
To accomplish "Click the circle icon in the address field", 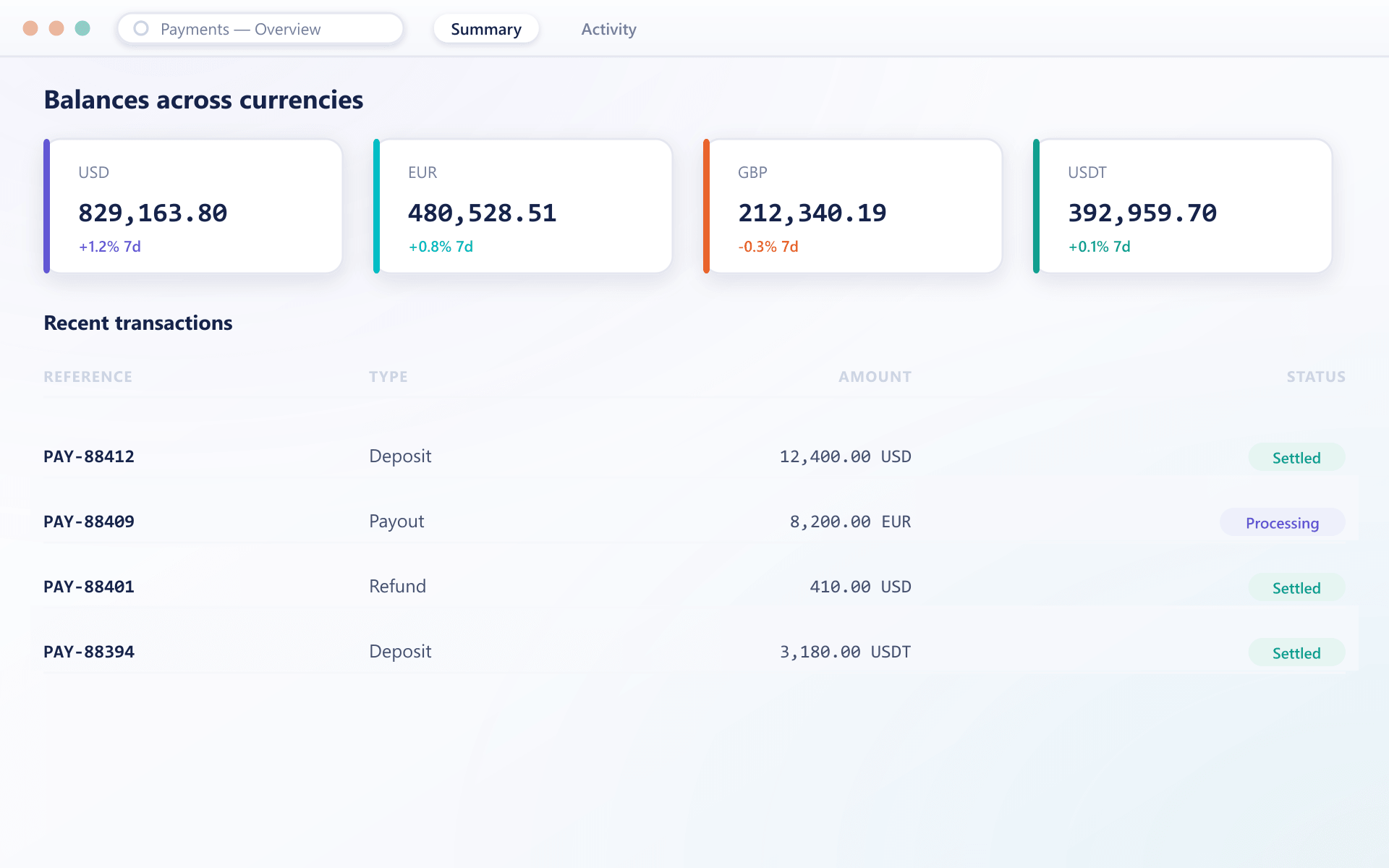I will click(141, 28).
